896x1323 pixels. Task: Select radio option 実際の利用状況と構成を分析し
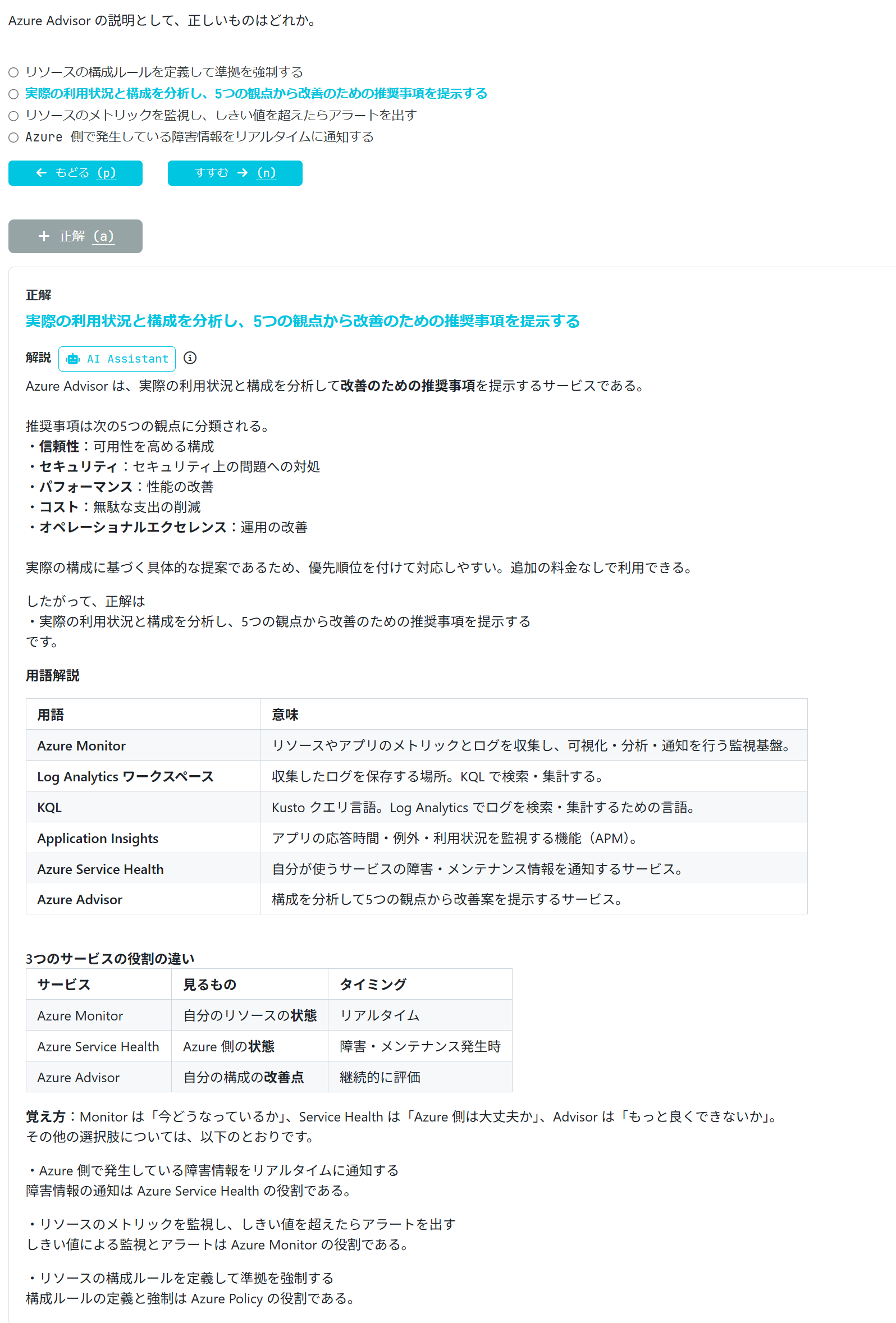coord(13,94)
